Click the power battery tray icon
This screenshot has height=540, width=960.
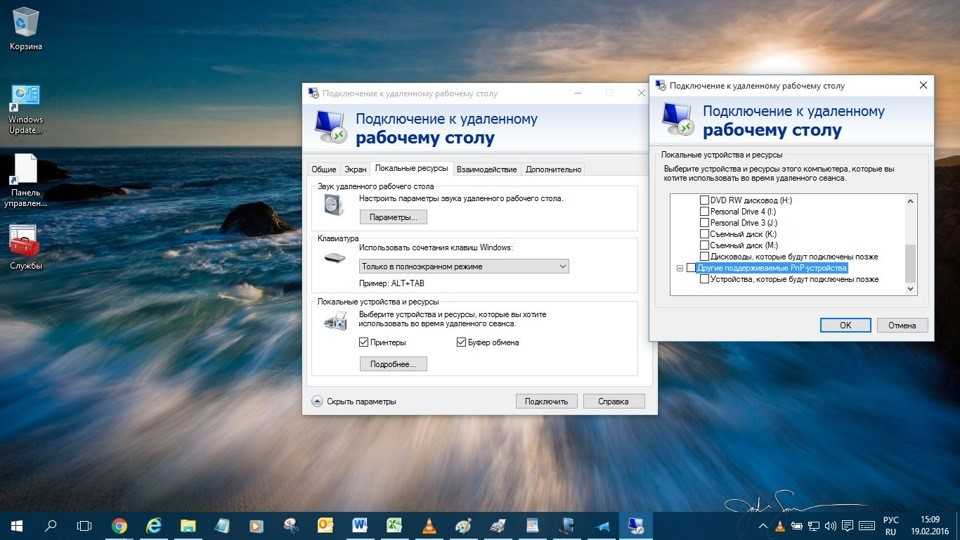click(797, 526)
